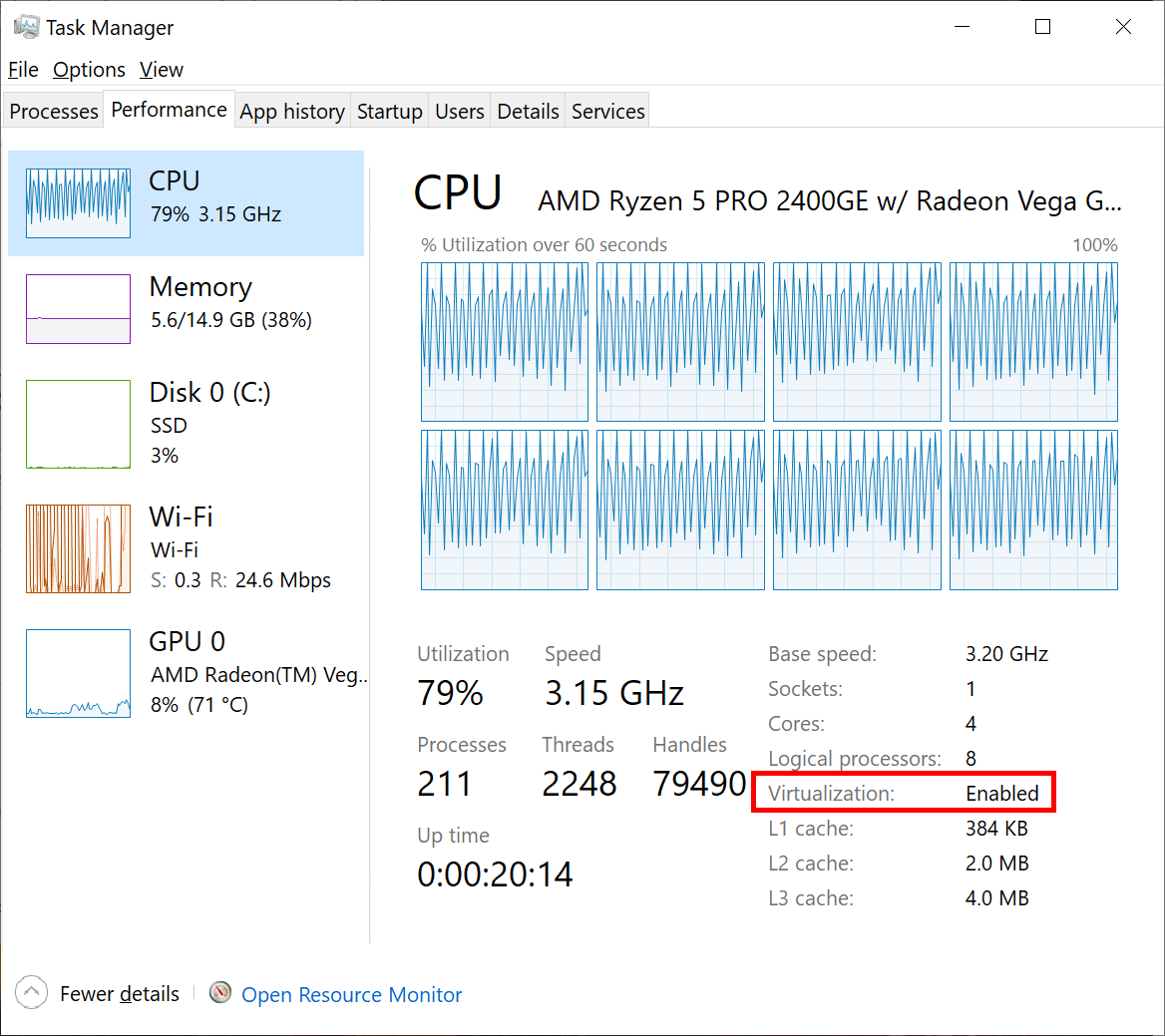Click the Logical processors value 8

tap(971, 758)
